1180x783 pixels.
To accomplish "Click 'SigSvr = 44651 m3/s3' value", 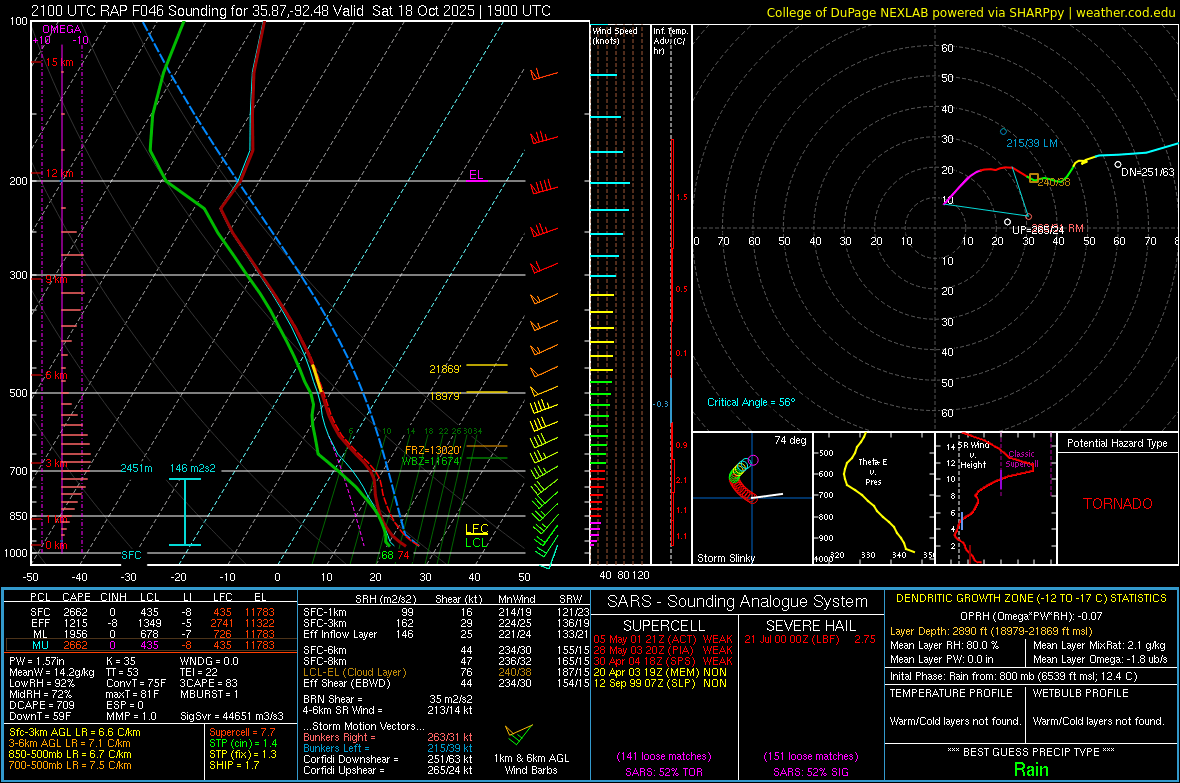I will click(232, 716).
